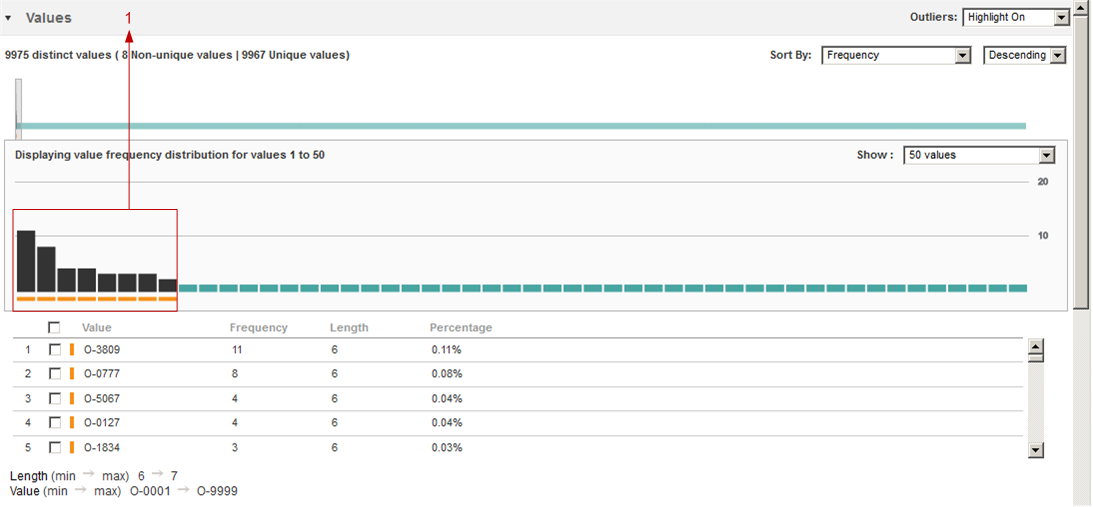Click the second tallest black frequency bar
The image size is (1093, 507).
(x=46, y=268)
